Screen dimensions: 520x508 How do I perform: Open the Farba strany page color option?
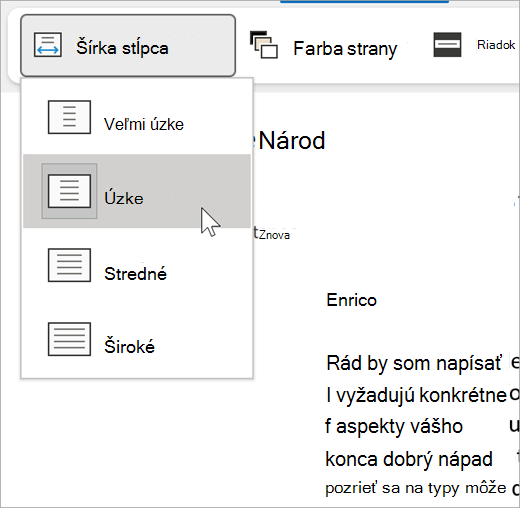323,48
